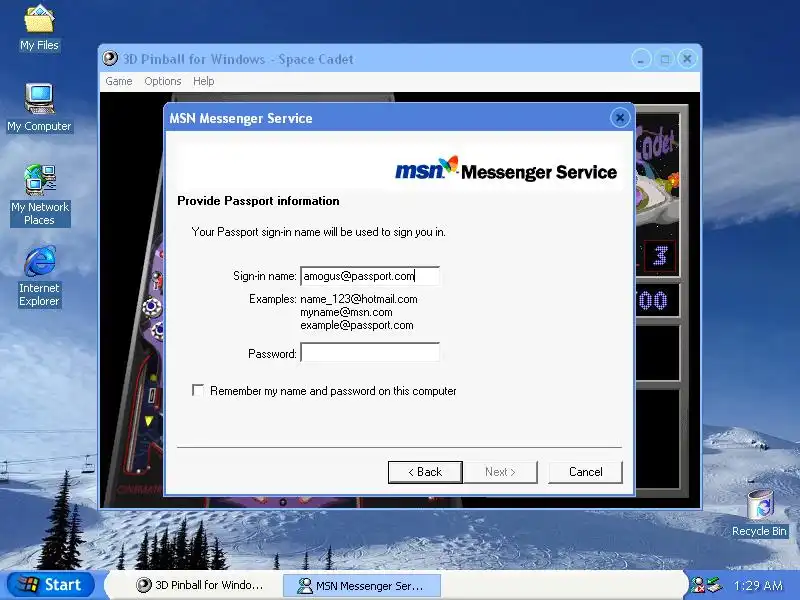Click the example name_123@hotmail.com text
Screen dimensions: 800x600
pos(359,299)
